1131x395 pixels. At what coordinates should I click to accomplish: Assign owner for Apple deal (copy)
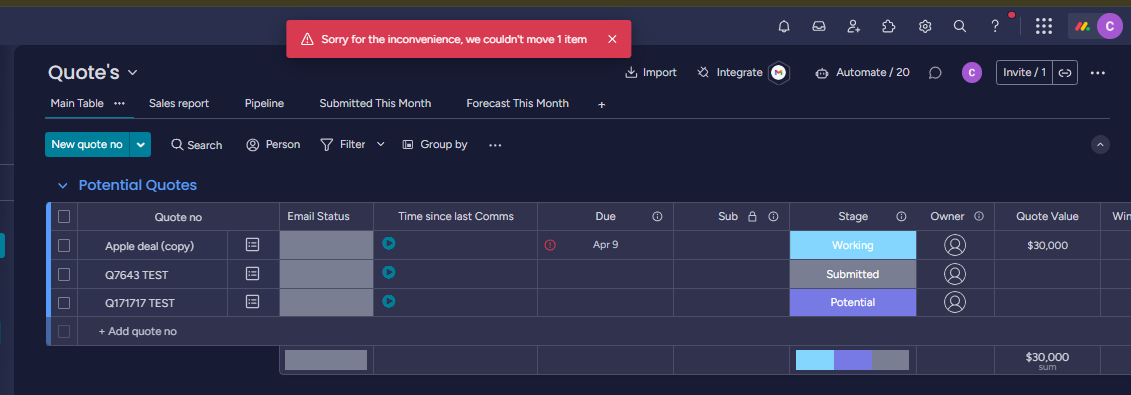(955, 245)
